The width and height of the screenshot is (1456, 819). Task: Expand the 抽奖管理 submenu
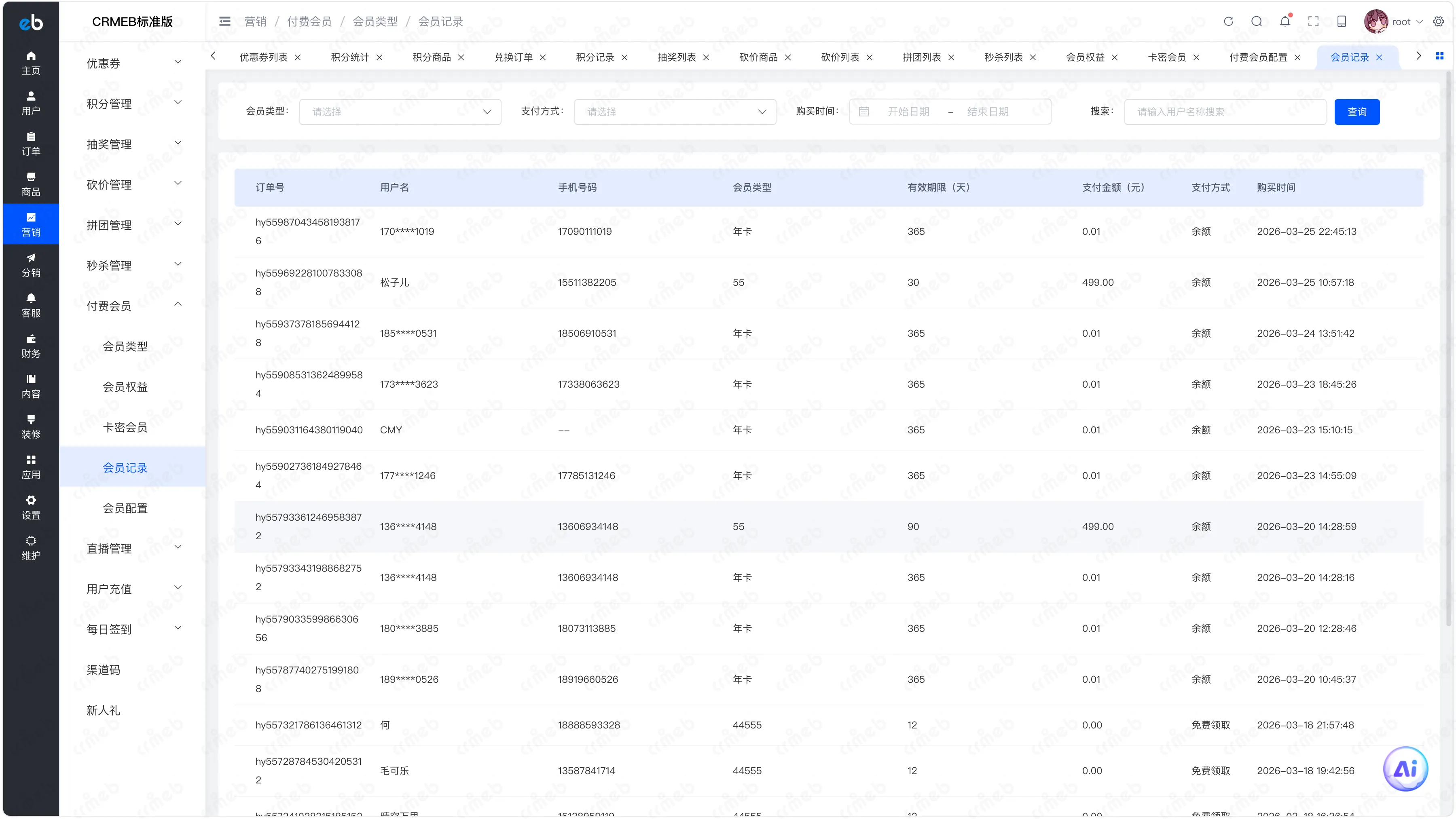(133, 144)
